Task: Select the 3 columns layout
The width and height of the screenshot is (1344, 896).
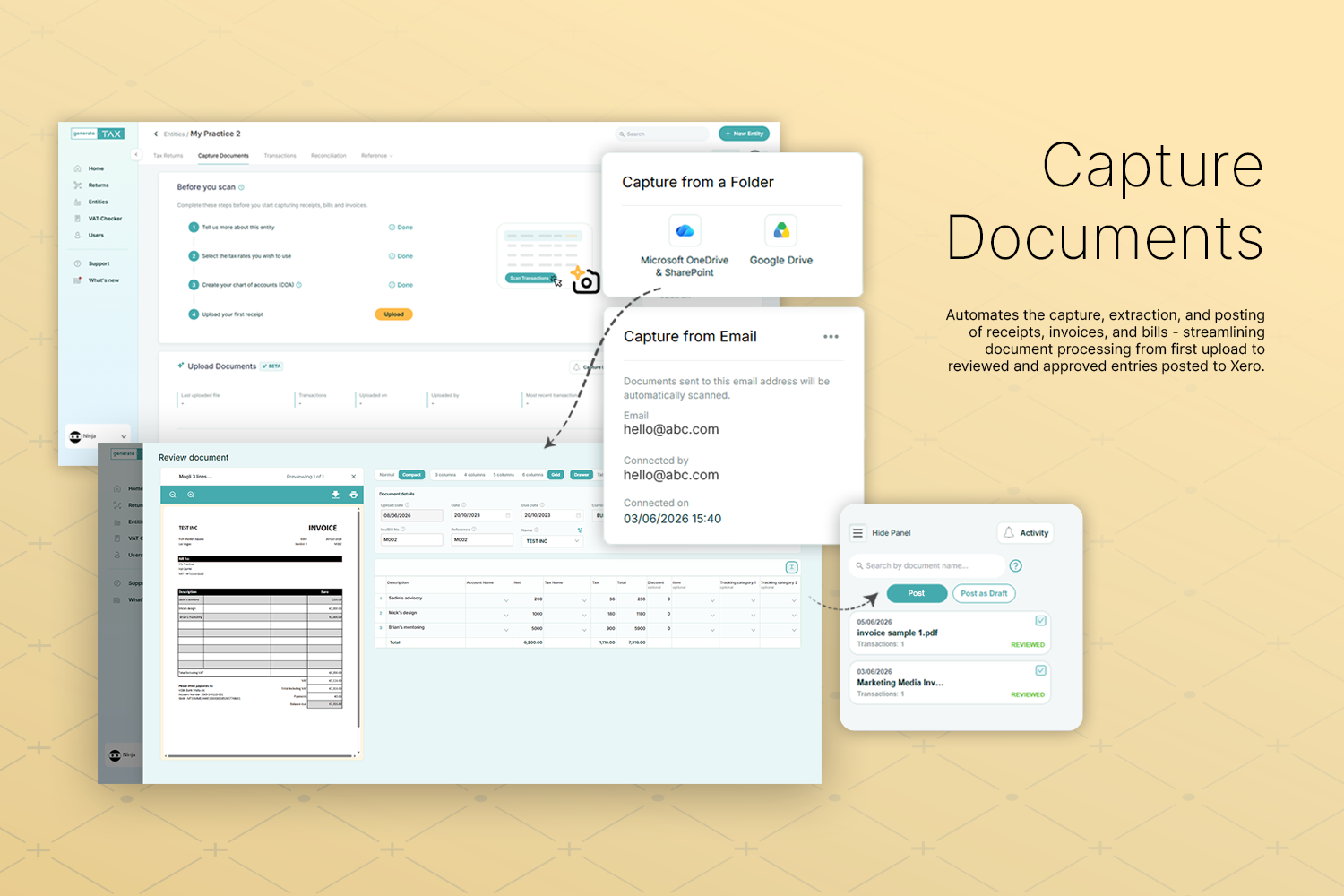Action: 445,475
